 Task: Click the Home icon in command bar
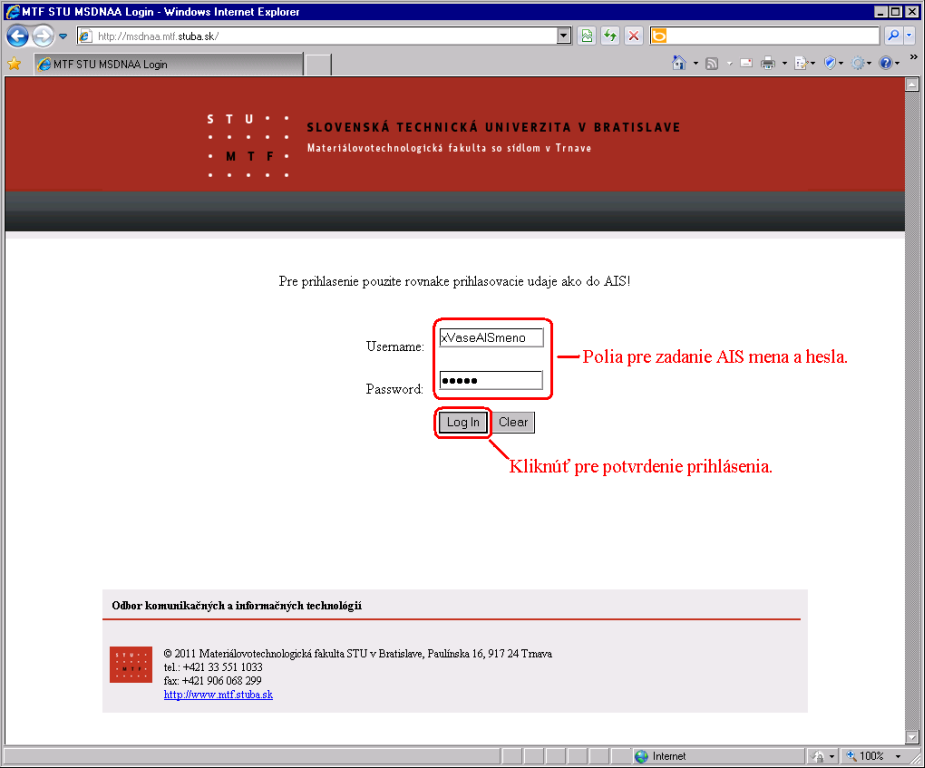679,63
